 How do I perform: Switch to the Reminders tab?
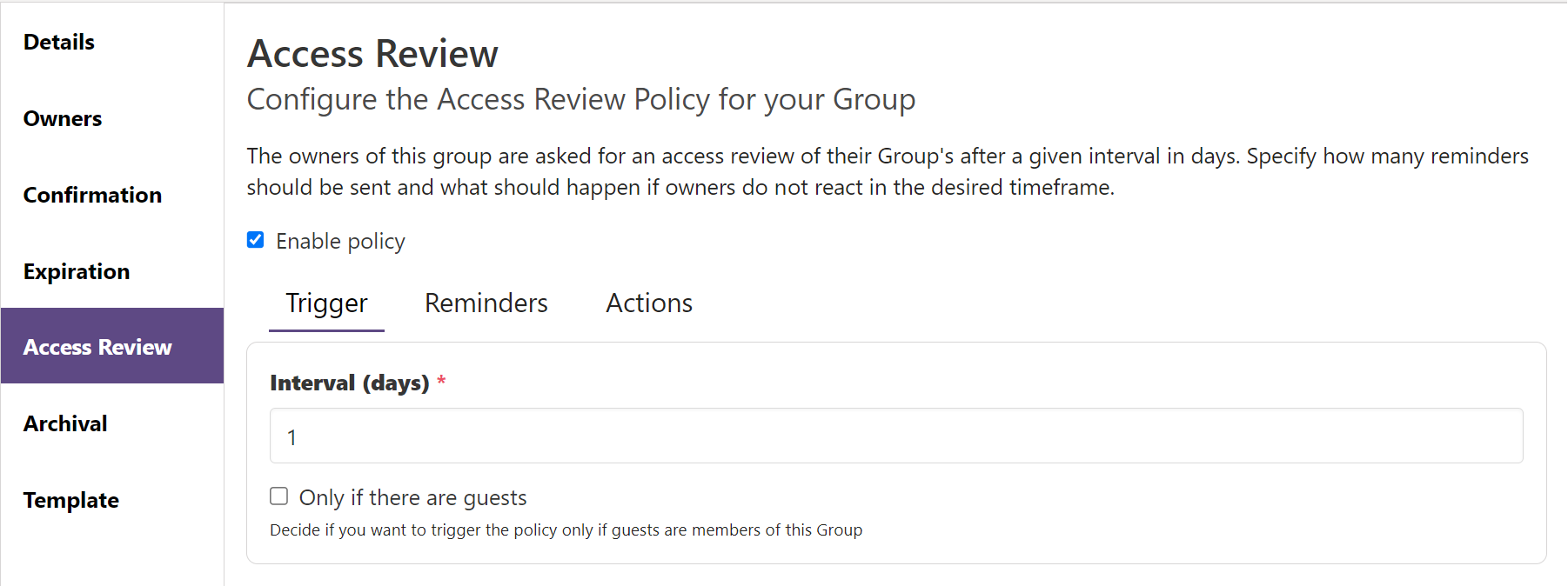pos(486,303)
